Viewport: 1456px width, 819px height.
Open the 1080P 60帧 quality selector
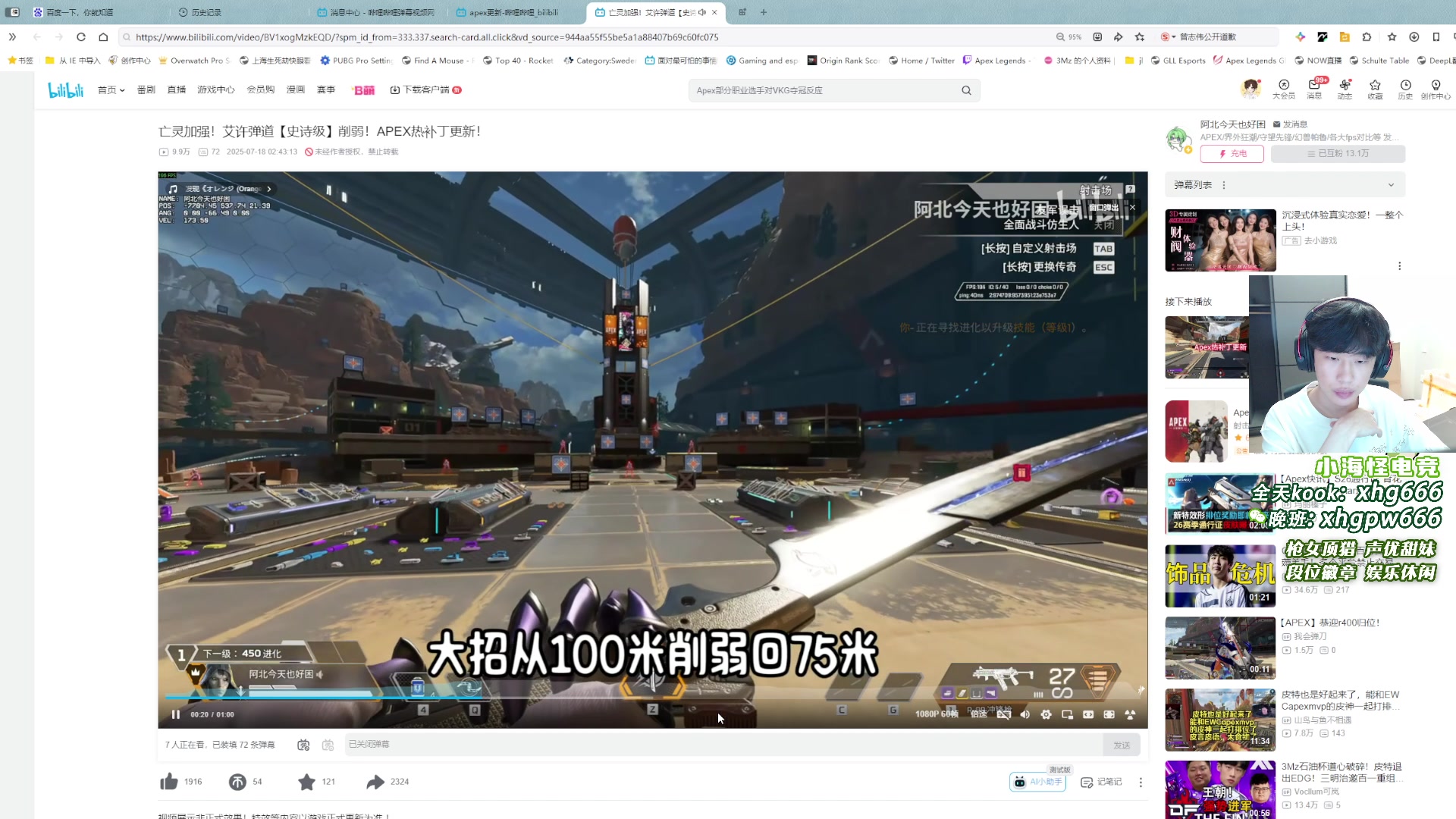click(x=936, y=714)
